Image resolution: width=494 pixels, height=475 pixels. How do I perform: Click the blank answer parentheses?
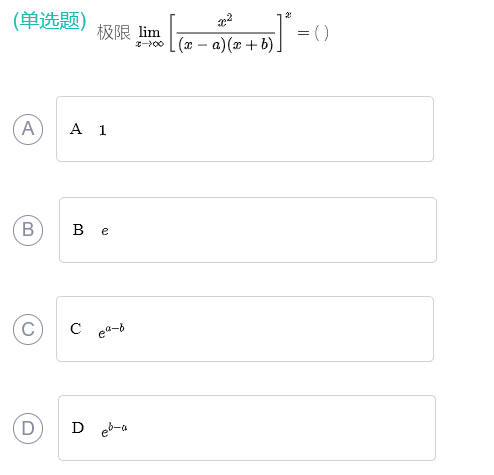322,33
